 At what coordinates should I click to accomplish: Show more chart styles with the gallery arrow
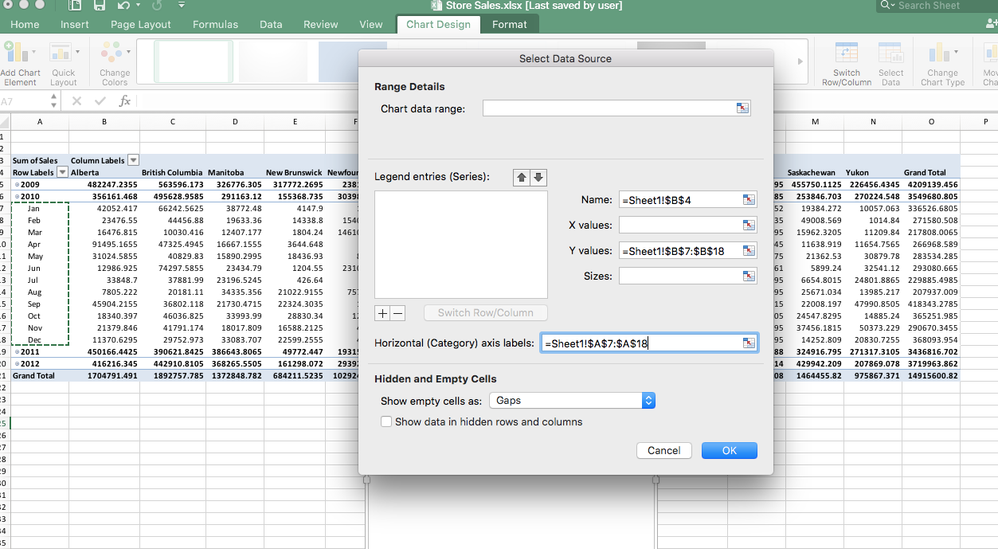point(800,62)
